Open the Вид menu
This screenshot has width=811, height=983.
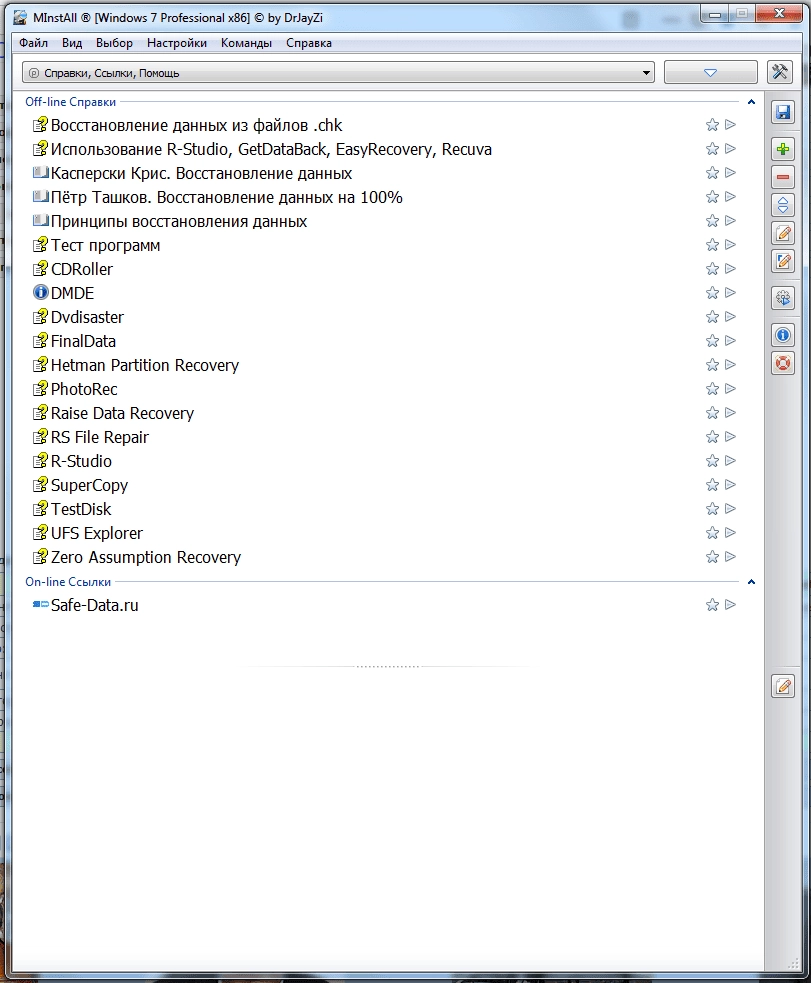(x=72, y=43)
